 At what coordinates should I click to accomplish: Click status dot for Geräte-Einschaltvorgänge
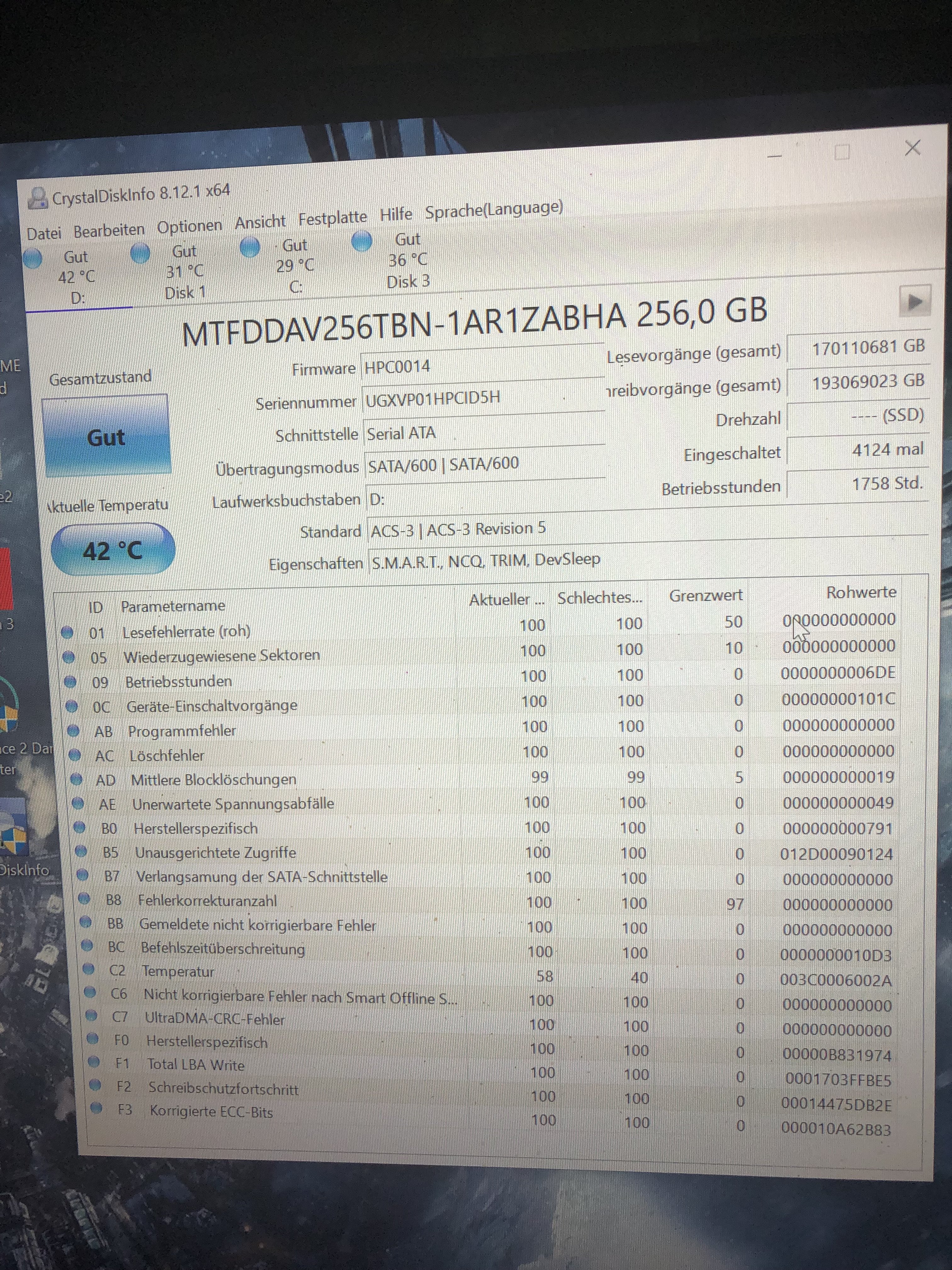point(72,707)
